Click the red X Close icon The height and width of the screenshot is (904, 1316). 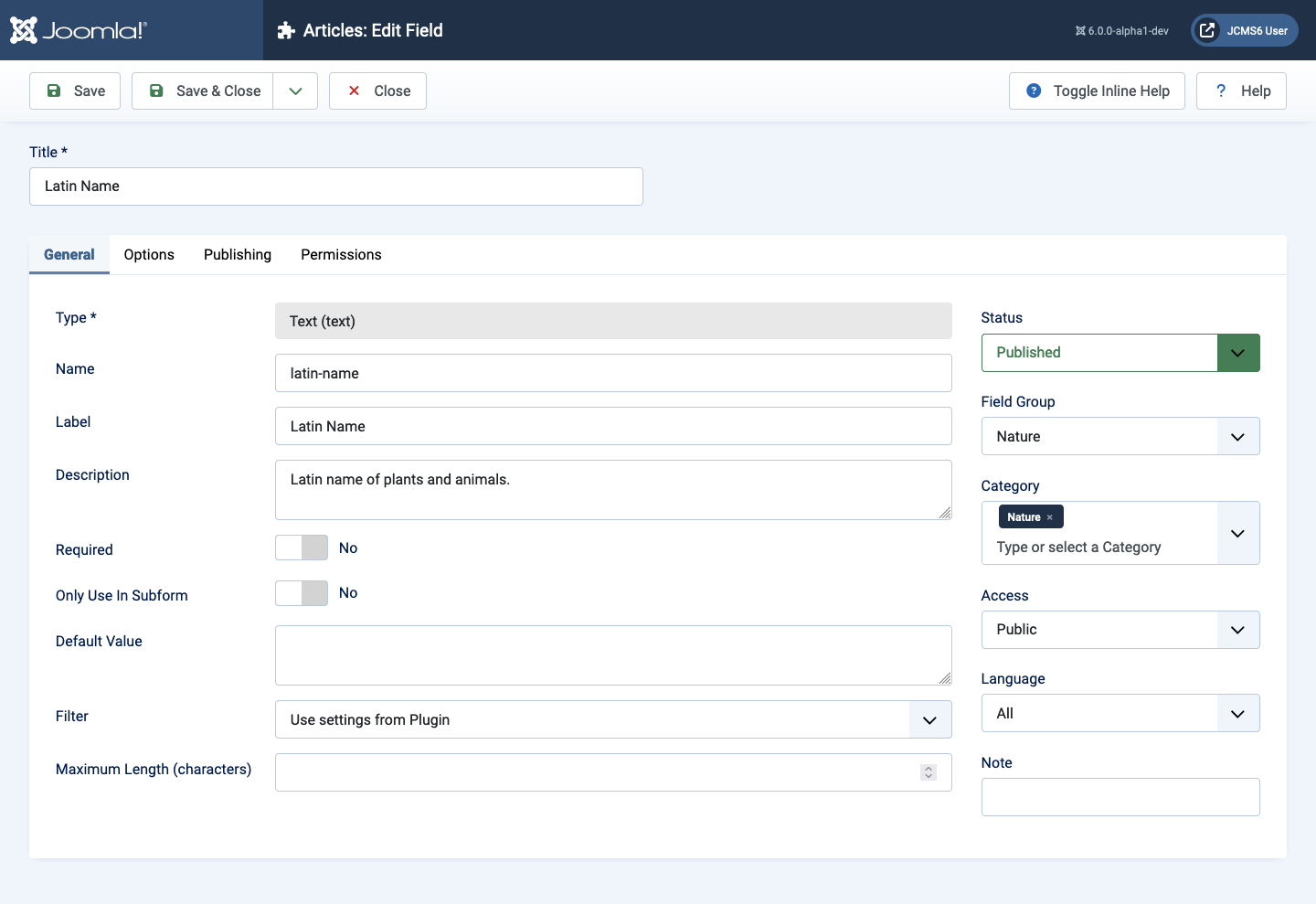355,90
